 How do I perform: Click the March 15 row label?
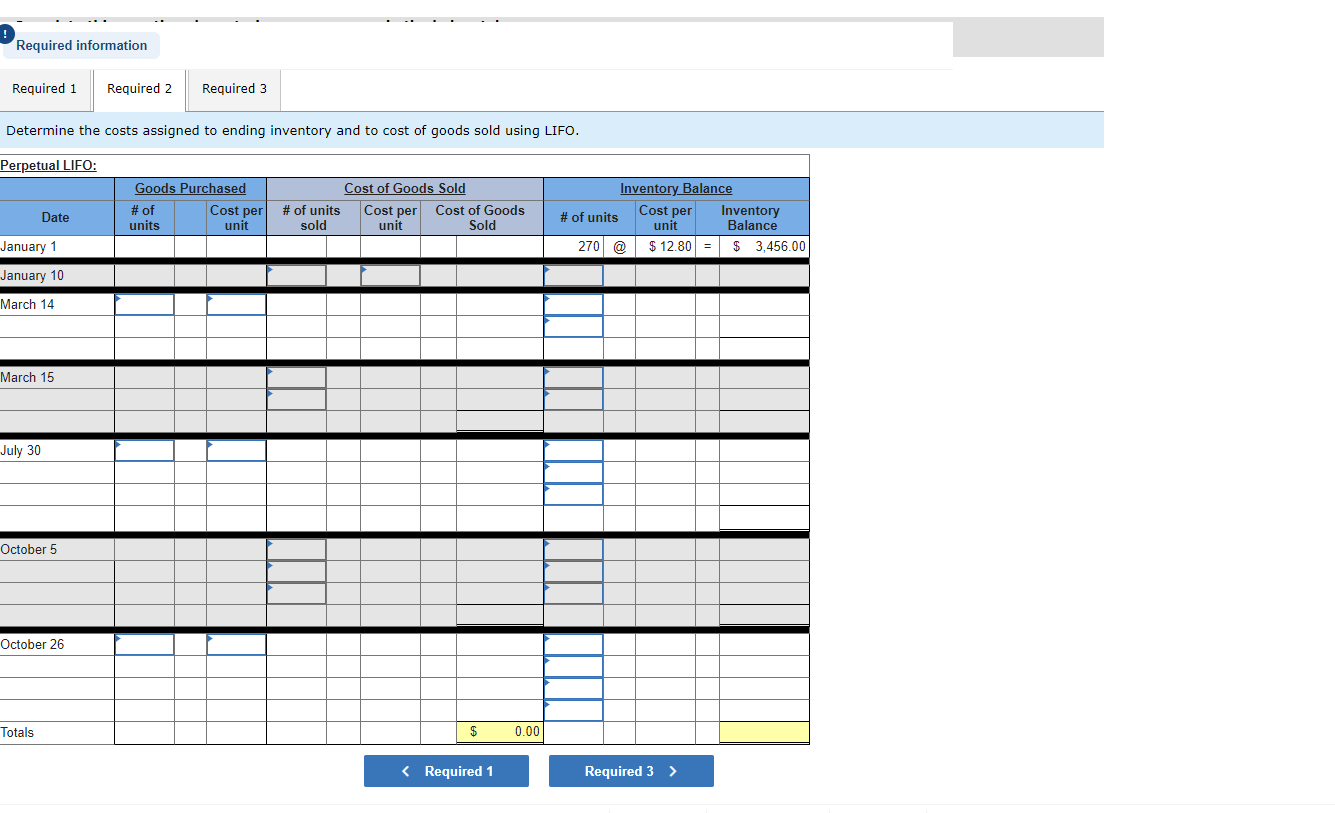coord(28,377)
